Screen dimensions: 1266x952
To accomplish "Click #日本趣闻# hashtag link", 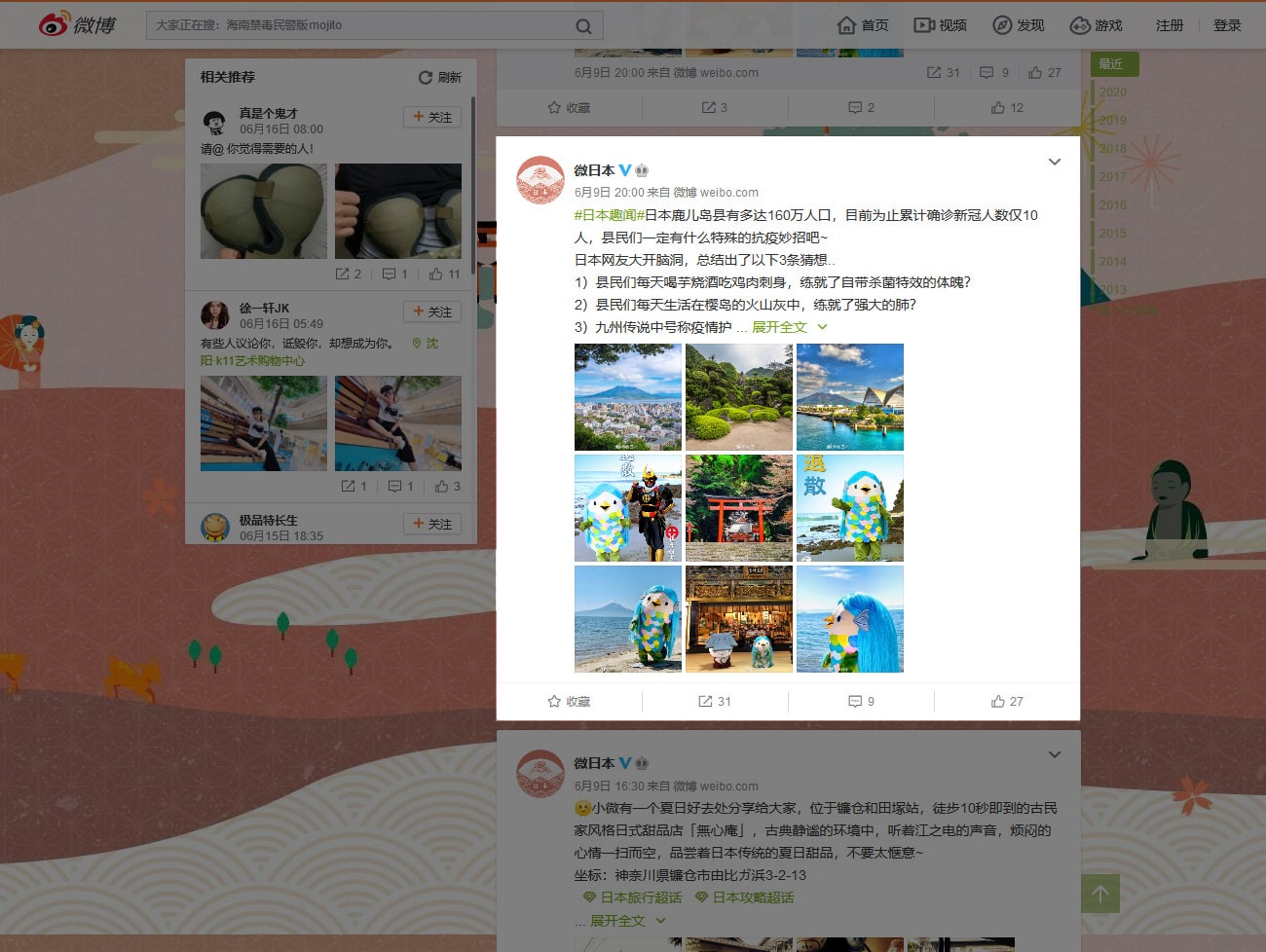I will click(609, 215).
